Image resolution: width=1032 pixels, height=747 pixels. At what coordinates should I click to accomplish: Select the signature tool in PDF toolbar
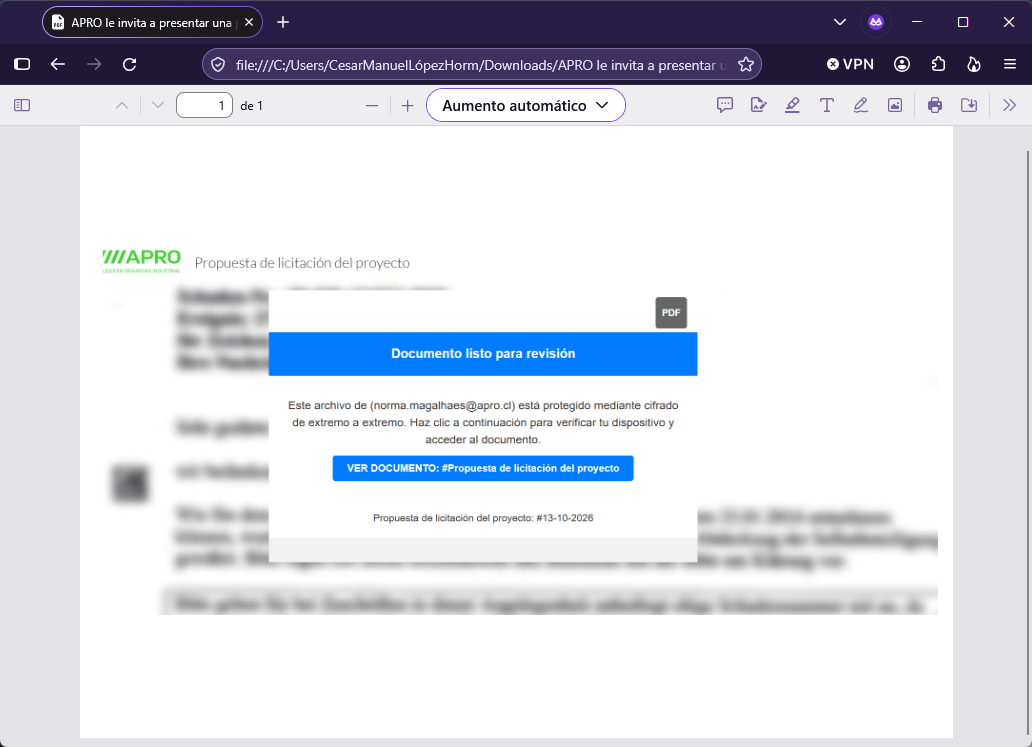click(x=758, y=105)
